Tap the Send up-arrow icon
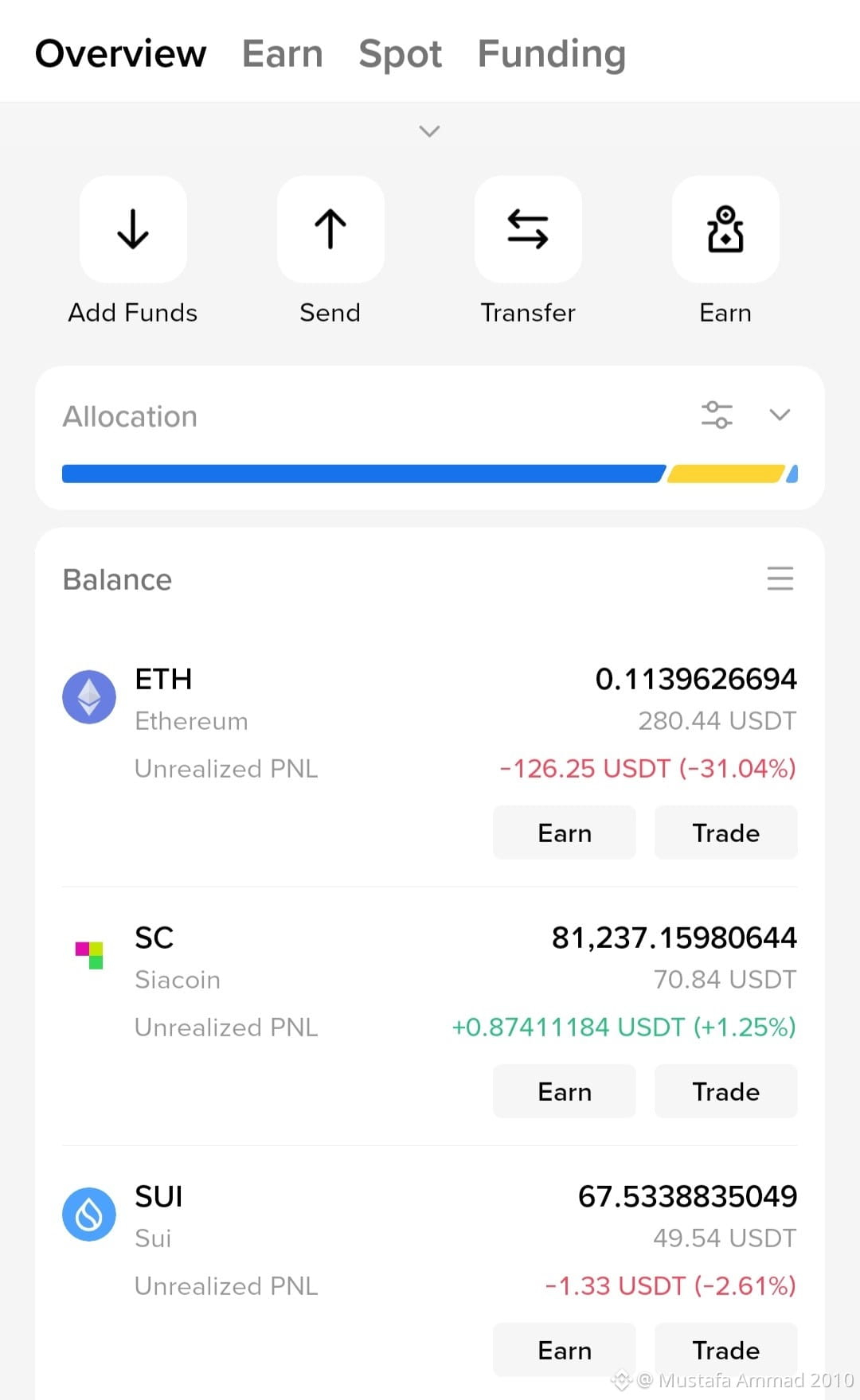Viewport: 860px width, 1400px height. [330, 229]
